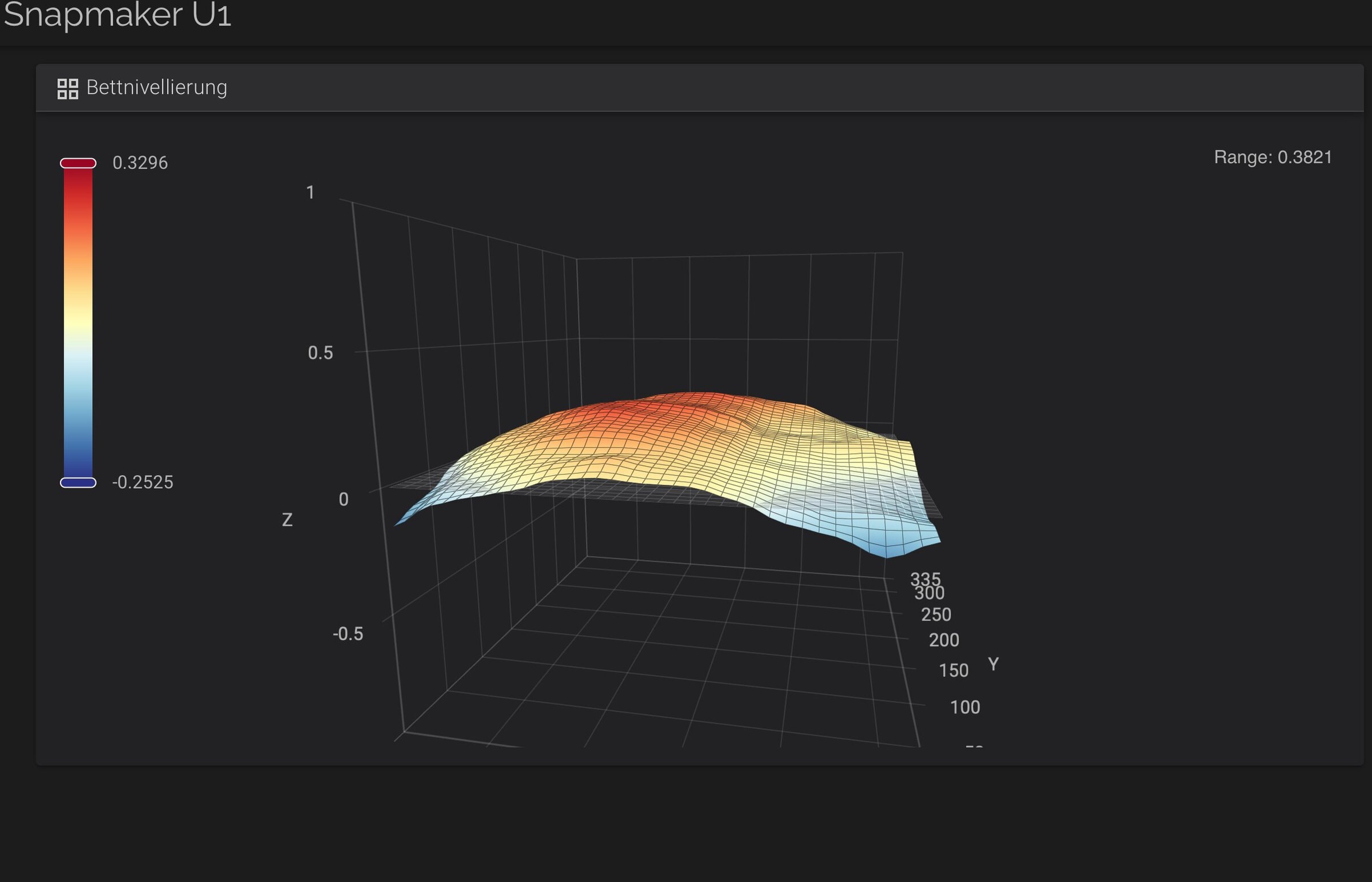Click the -0.2525 minimum value label
This screenshot has height=882, width=1372.
pyautogui.click(x=142, y=482)
